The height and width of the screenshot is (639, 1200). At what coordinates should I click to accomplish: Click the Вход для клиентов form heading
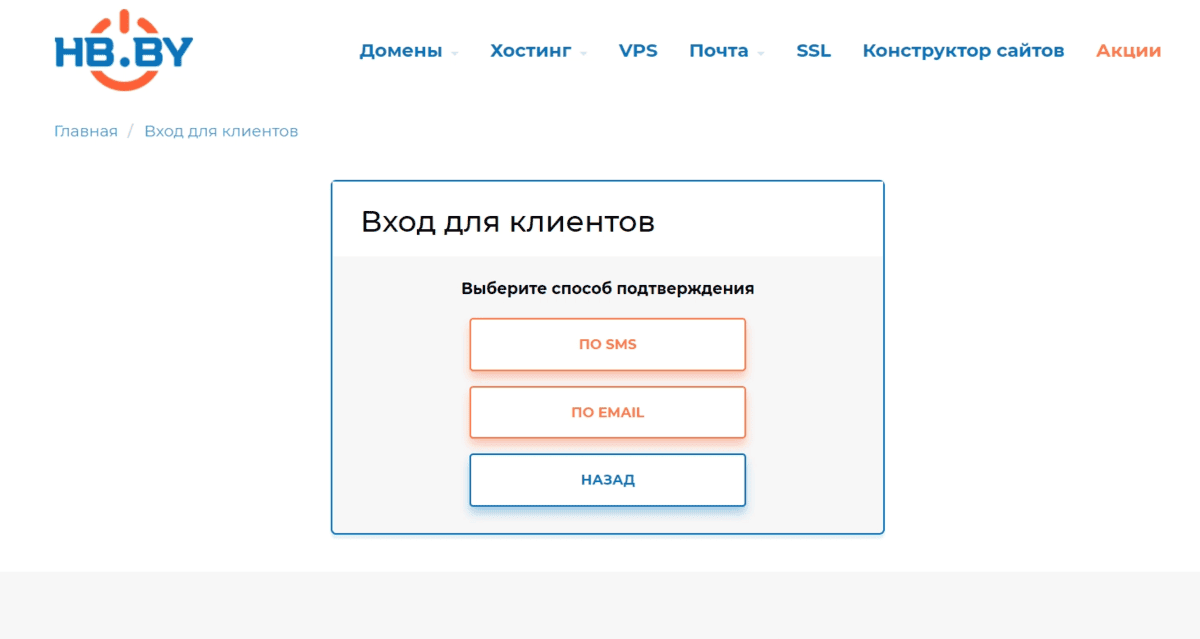(507, 221)
